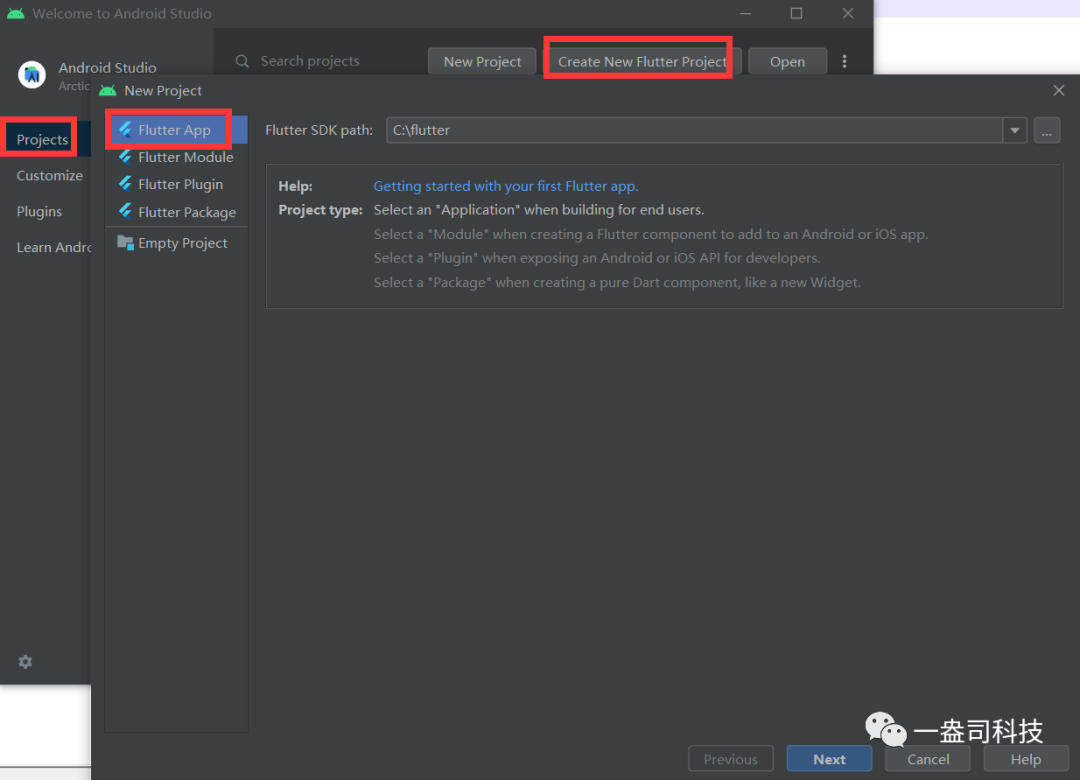Screen dimensions: 1080x780
Task: Click the New Project dialog Android icon
Action: 108,90
